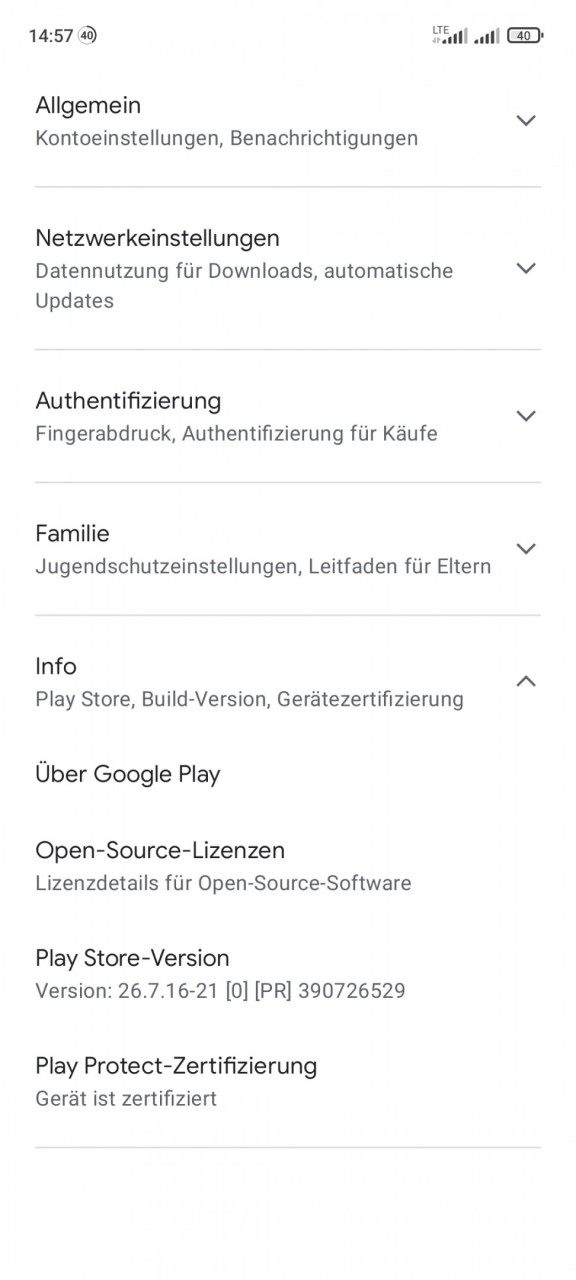Expand the Familie section chevron
576x1280 pixels.
[x=525, y=548]
